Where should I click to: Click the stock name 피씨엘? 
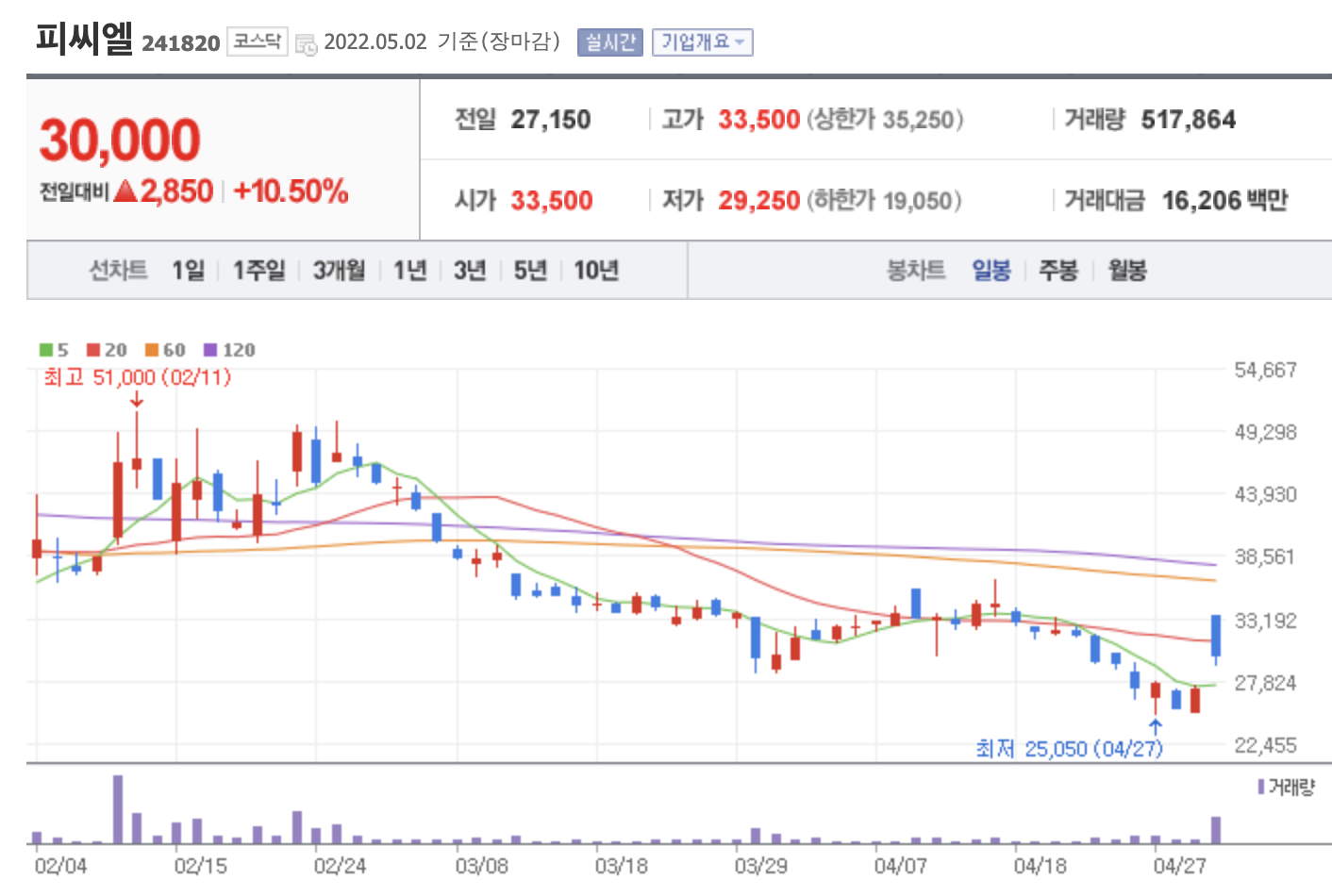84,39
